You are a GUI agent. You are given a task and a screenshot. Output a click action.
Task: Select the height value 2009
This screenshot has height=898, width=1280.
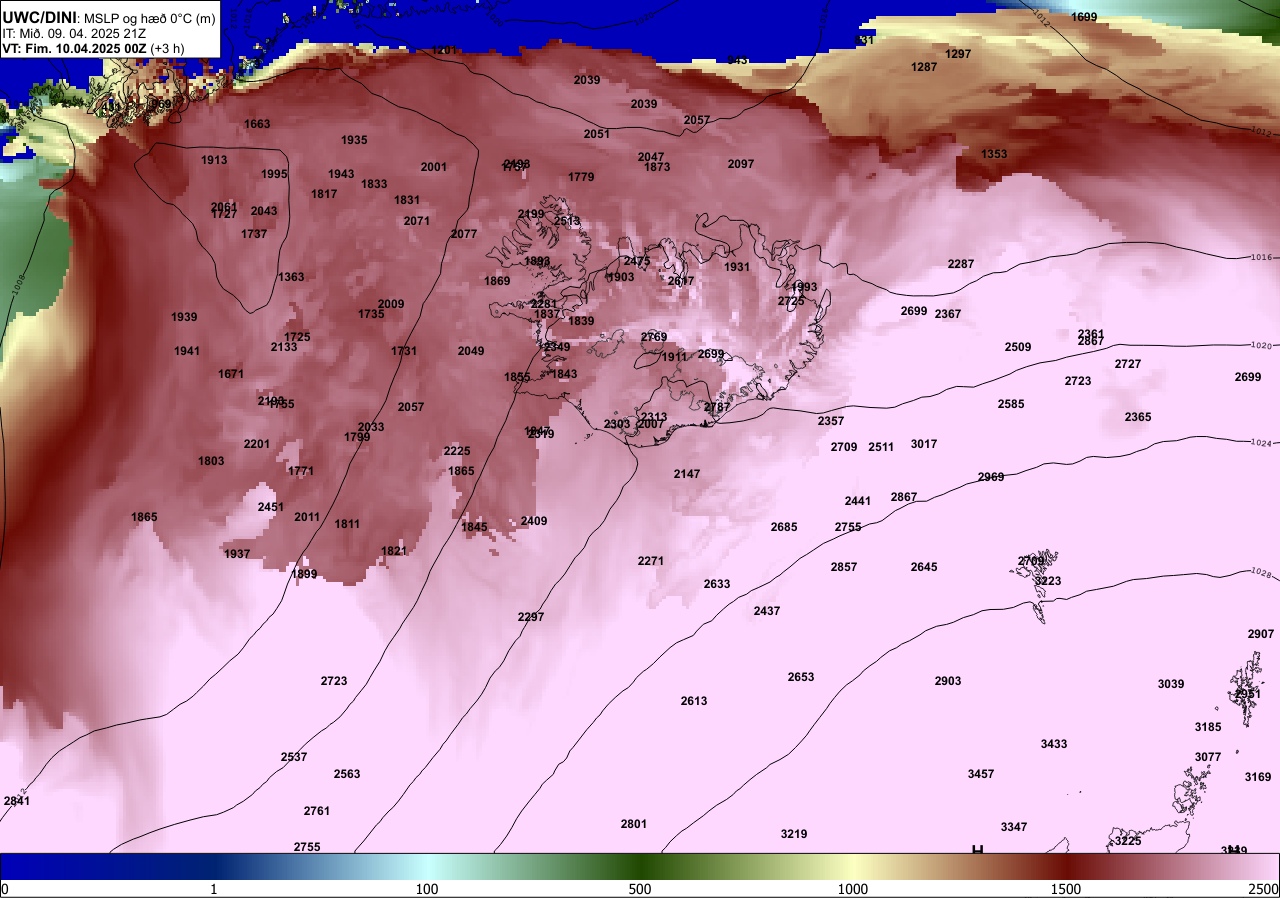click(391, 304)
